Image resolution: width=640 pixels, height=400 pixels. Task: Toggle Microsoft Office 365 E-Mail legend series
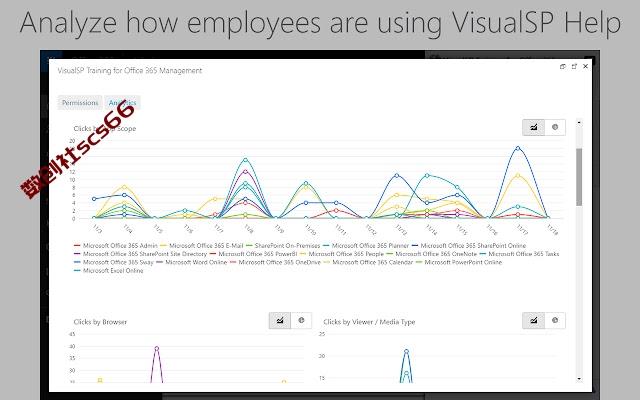pos(202,246)
